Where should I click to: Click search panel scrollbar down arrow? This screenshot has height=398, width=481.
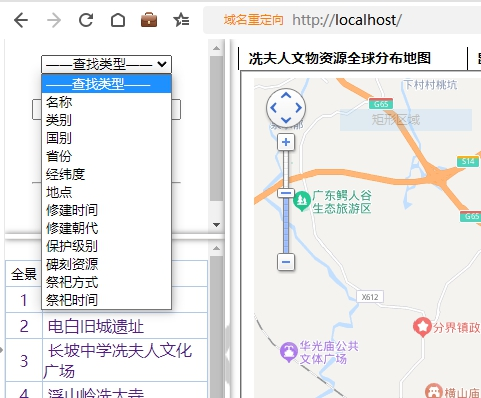point(216,225)
